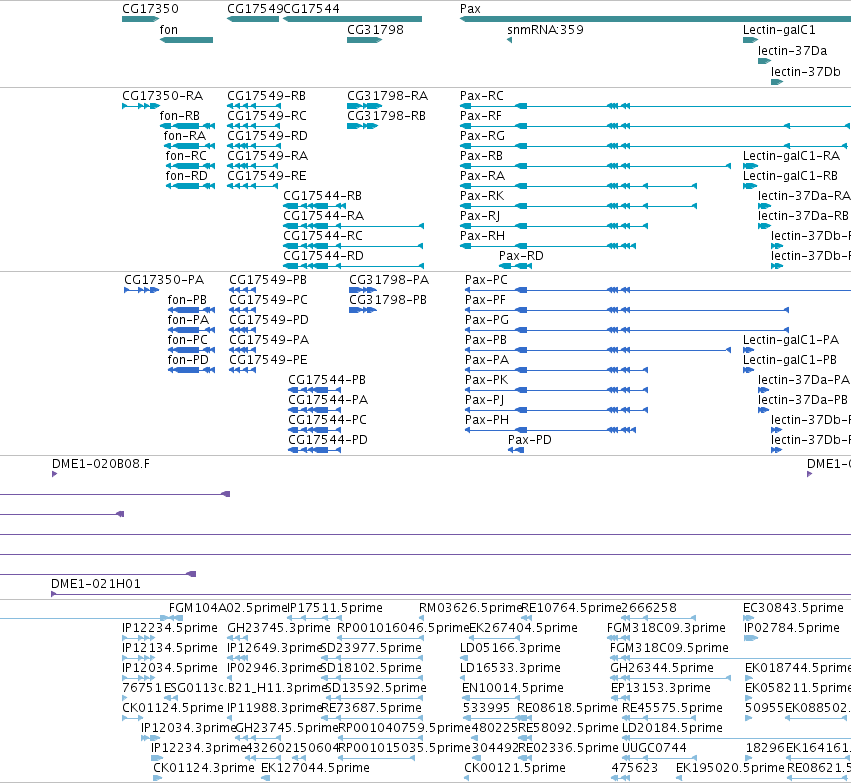Click transcript CG17549-RE
851x783 pixels.
tap(253, 186)
